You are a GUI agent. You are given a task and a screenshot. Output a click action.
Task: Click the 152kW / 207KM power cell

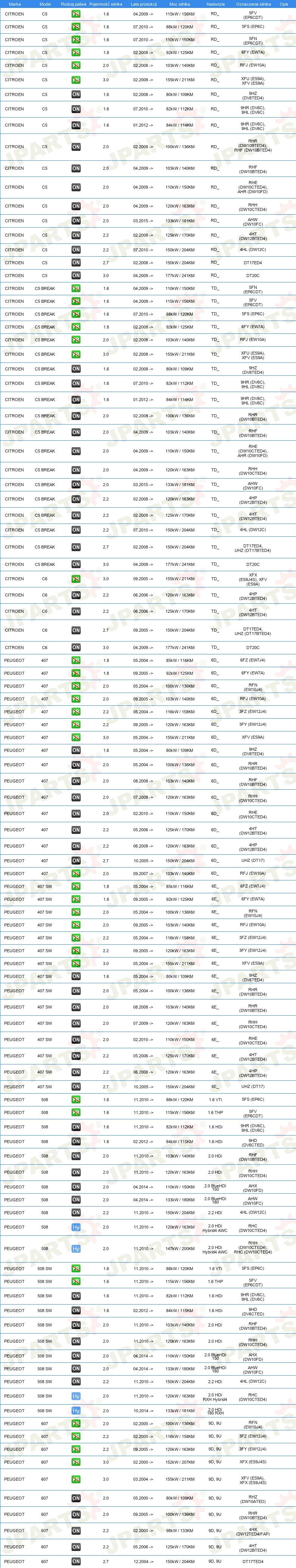180,1462
